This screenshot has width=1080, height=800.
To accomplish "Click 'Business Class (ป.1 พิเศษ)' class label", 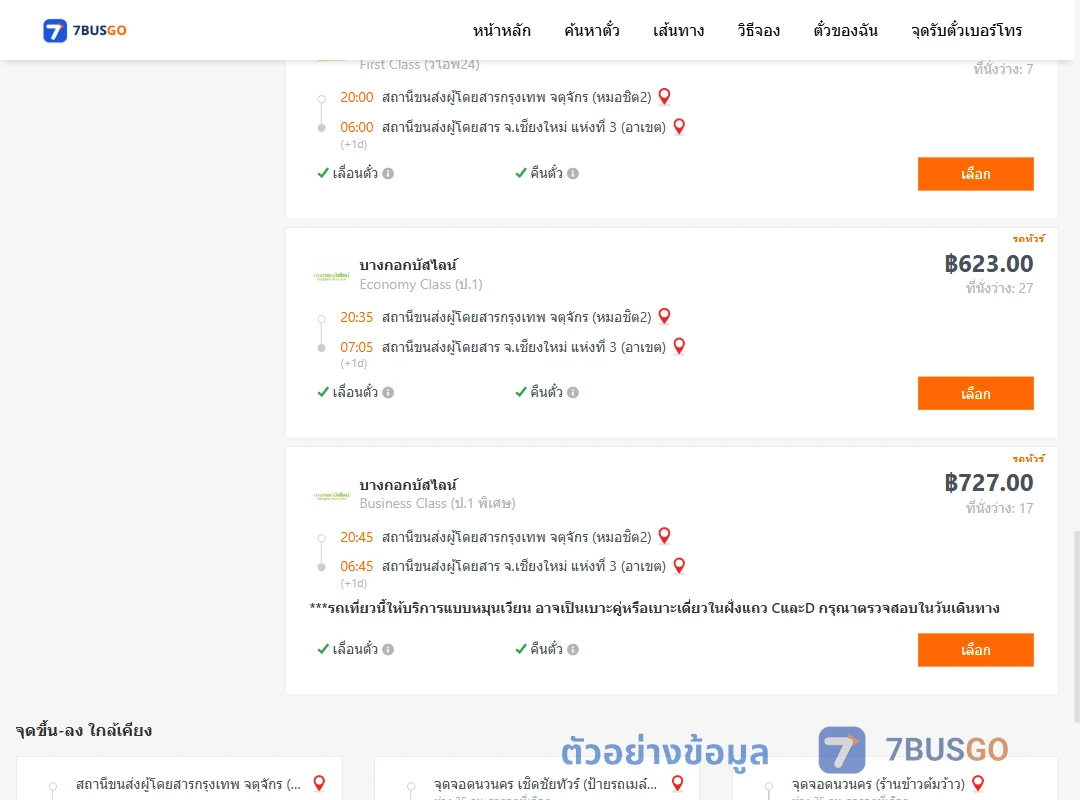I will [x=437, y=504].
